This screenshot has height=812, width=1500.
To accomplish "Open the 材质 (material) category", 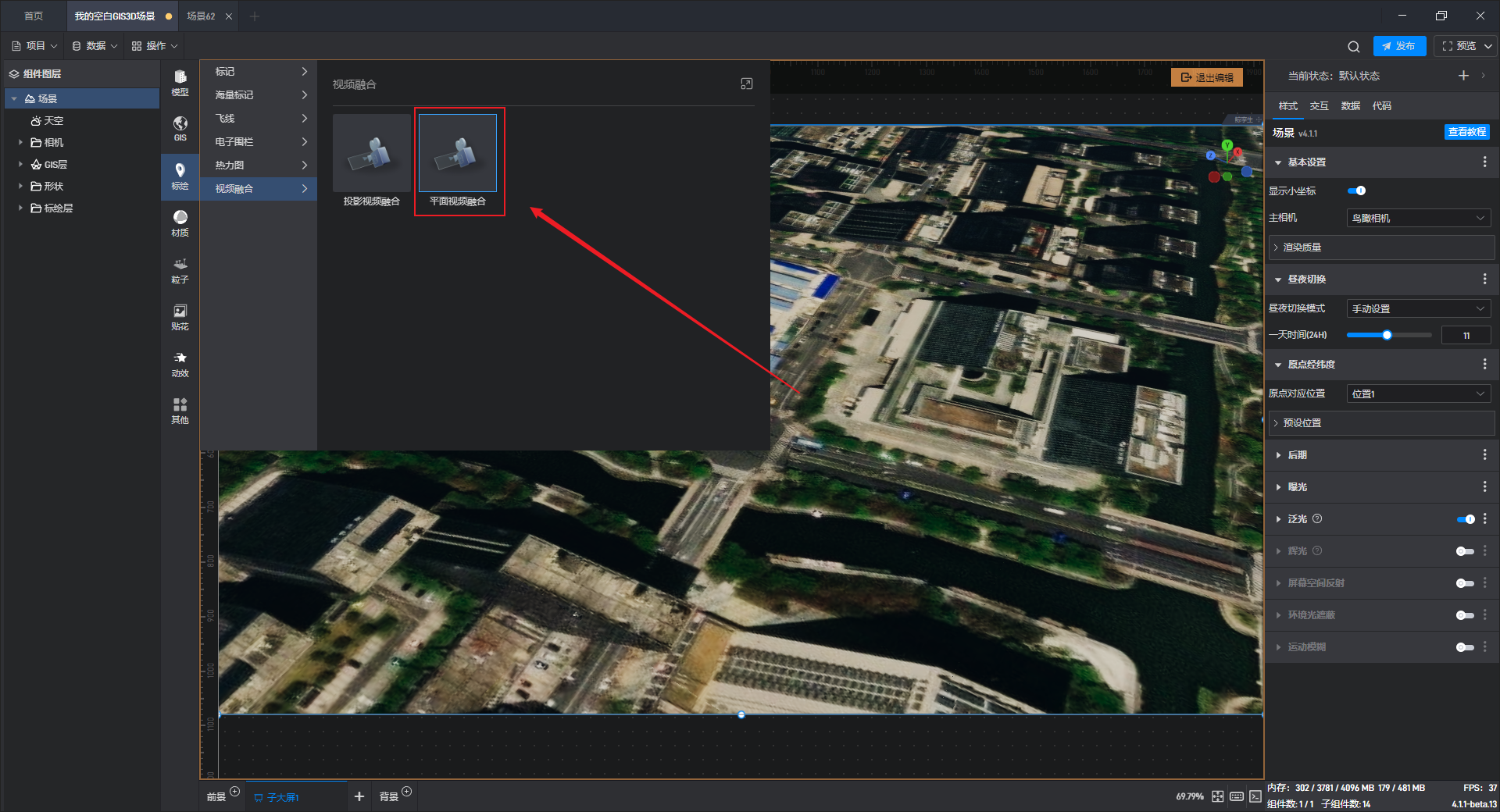I will click(180, 223).
